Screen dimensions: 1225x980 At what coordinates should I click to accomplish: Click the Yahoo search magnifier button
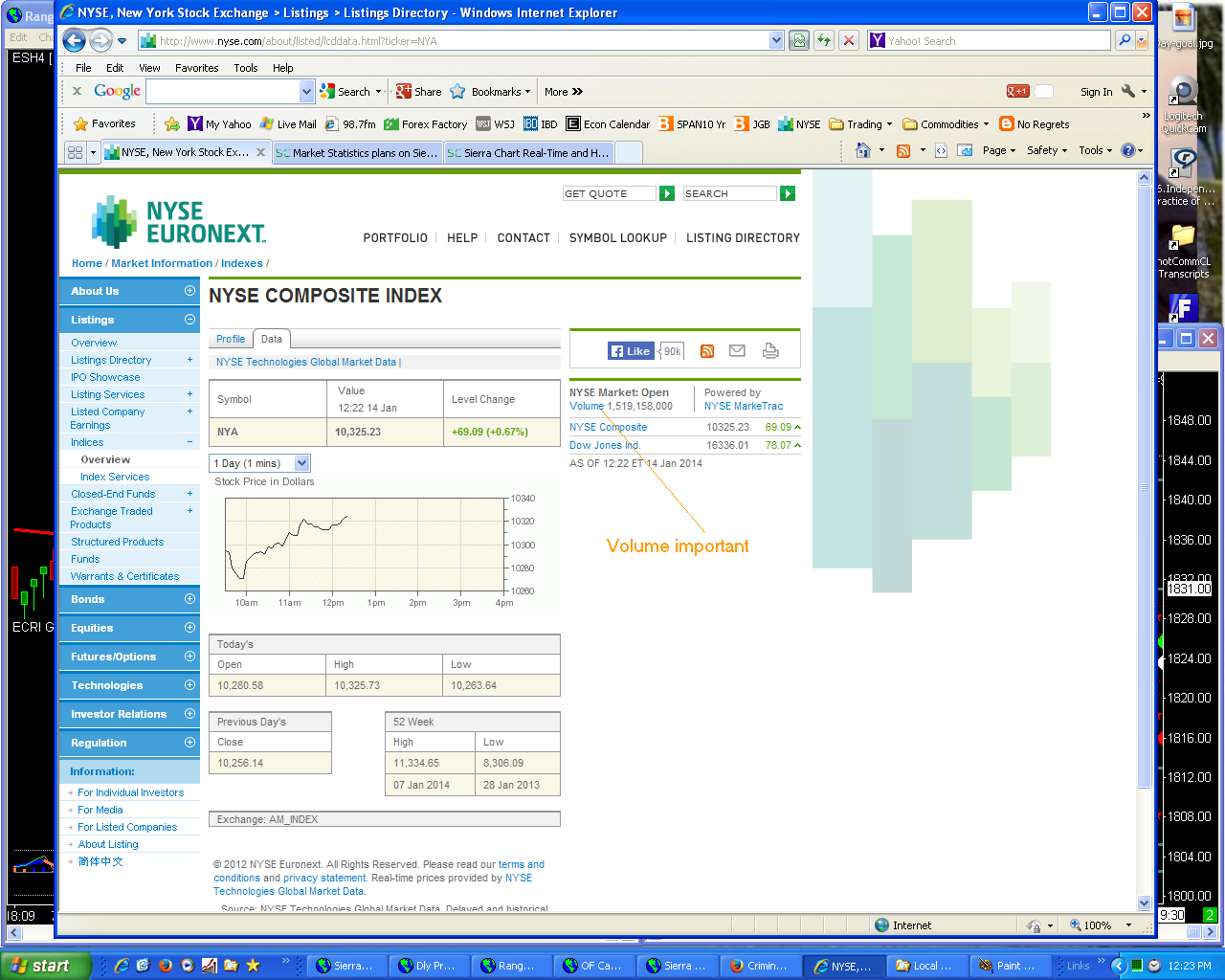(x=1125, y=41)
